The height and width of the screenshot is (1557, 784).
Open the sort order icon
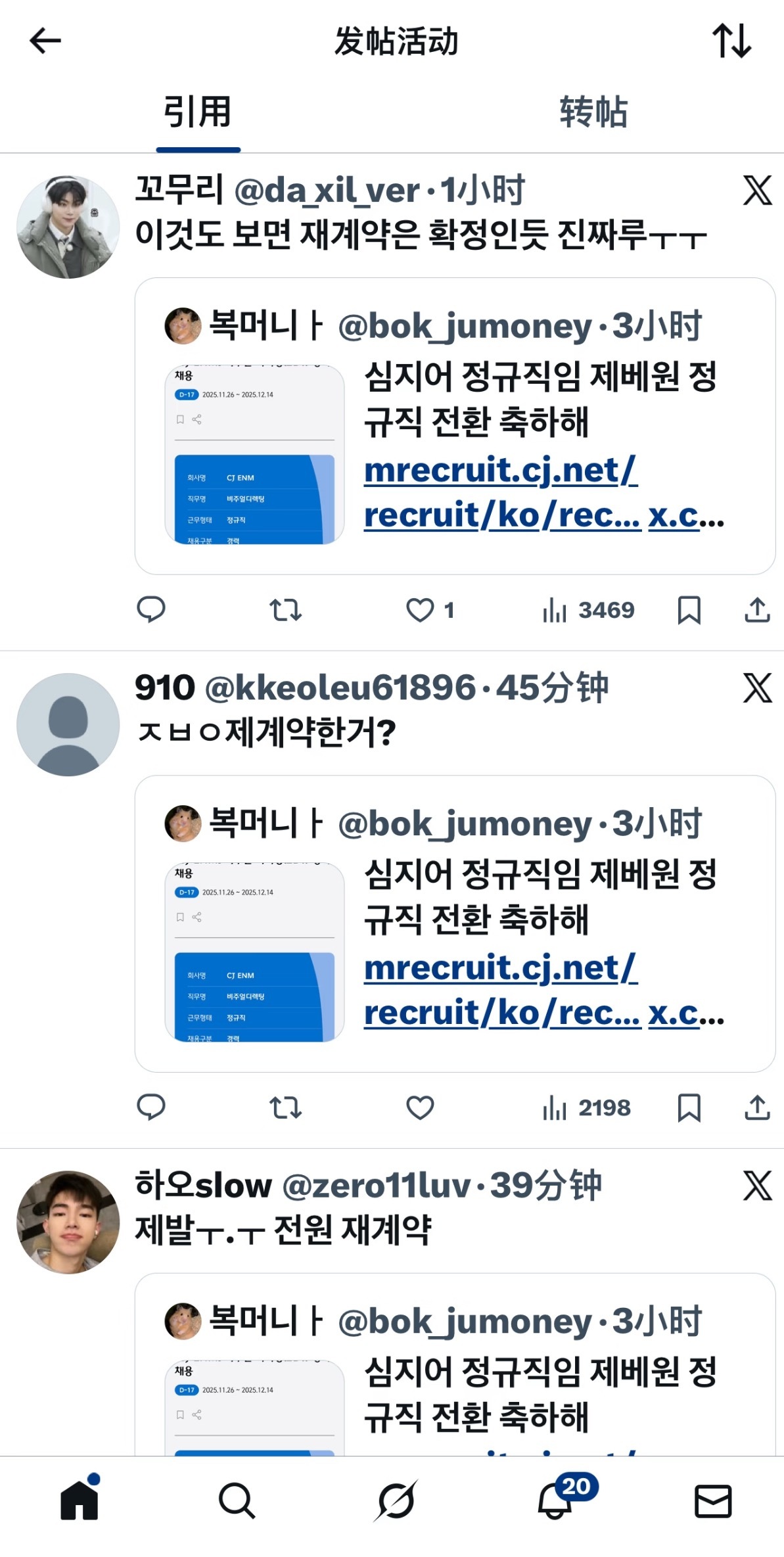732,41
